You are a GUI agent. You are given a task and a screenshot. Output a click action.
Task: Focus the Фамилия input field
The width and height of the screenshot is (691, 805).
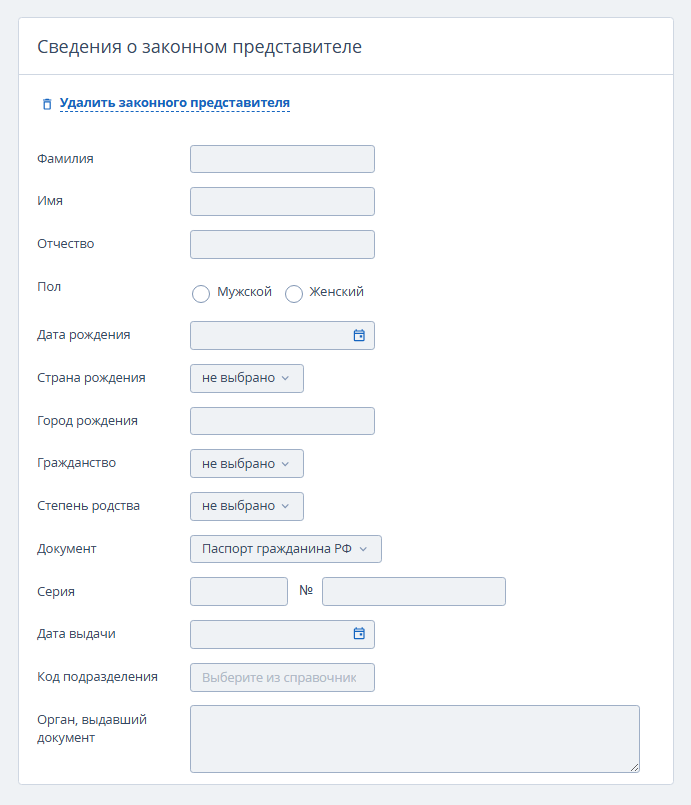point(282,159)
